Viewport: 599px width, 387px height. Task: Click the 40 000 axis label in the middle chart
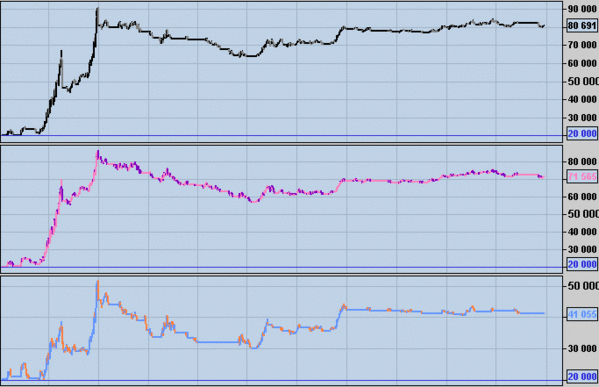pos(582,232)
